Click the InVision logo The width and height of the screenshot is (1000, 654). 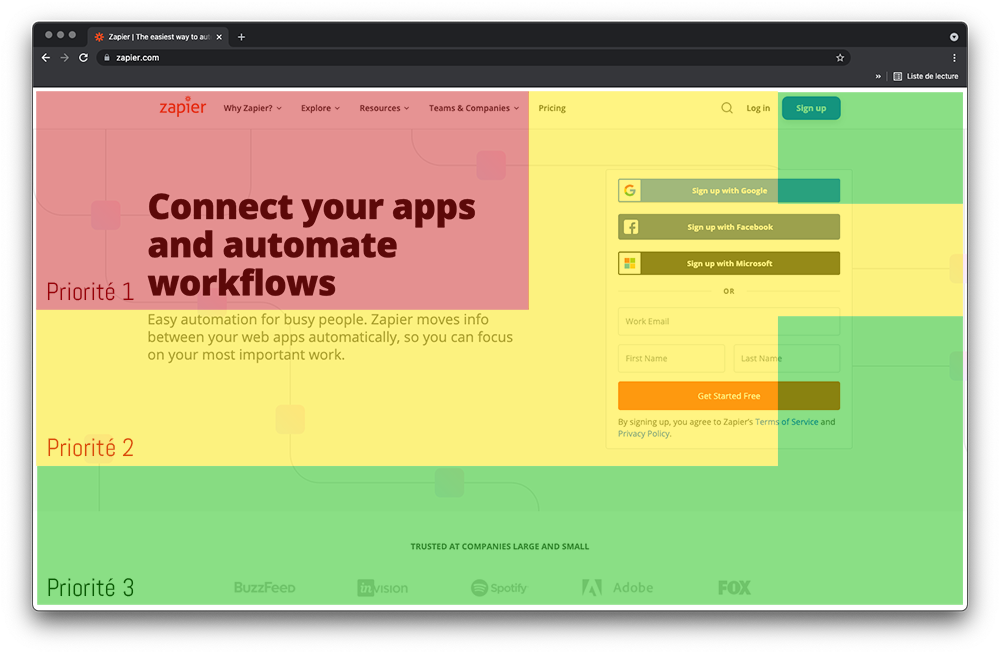coord(382,588)
